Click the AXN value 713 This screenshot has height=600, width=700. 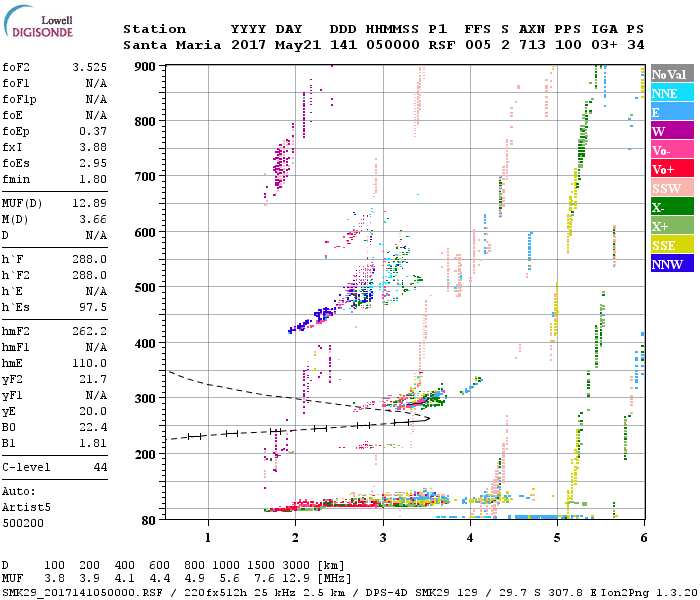[x=532, y=45]
